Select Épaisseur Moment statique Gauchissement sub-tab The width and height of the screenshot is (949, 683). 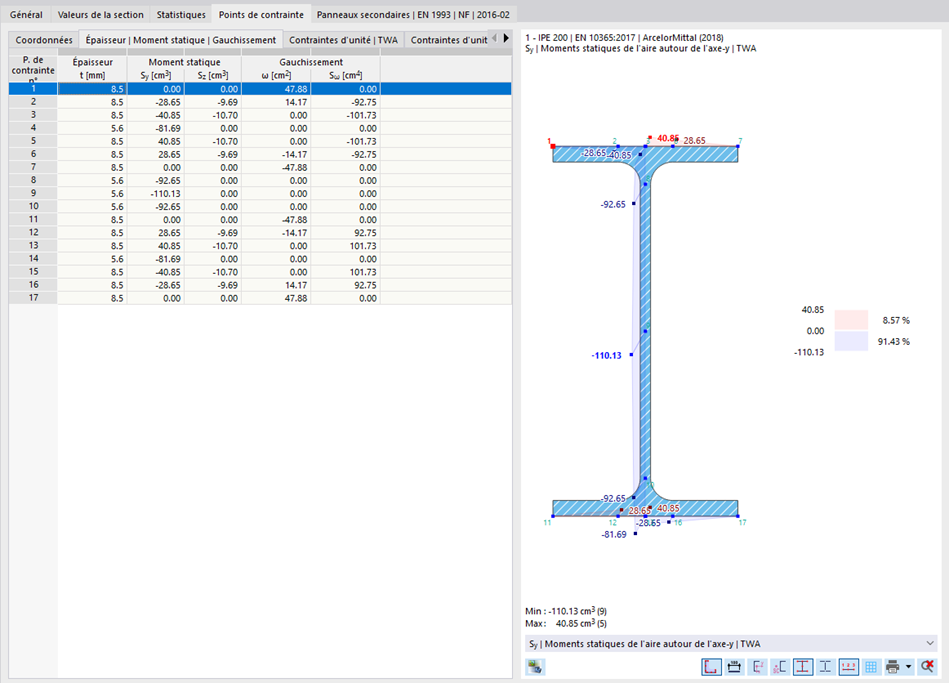pos(181,40)
